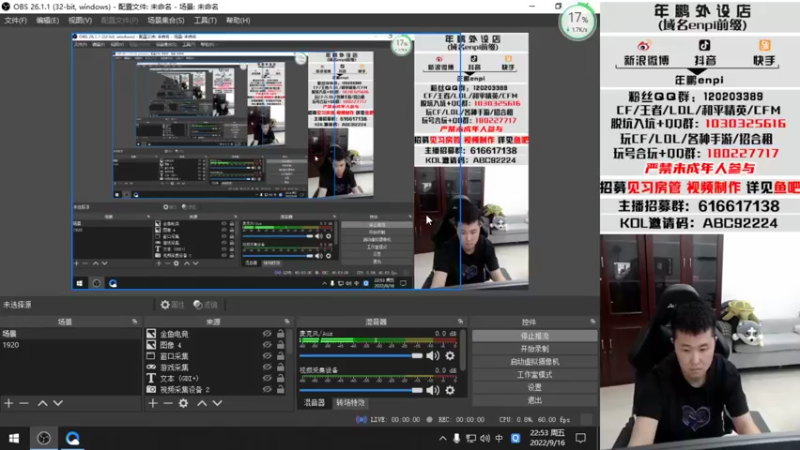Enable 工作室模式 studio mode

pyautogui.click(x=534, y=374)
